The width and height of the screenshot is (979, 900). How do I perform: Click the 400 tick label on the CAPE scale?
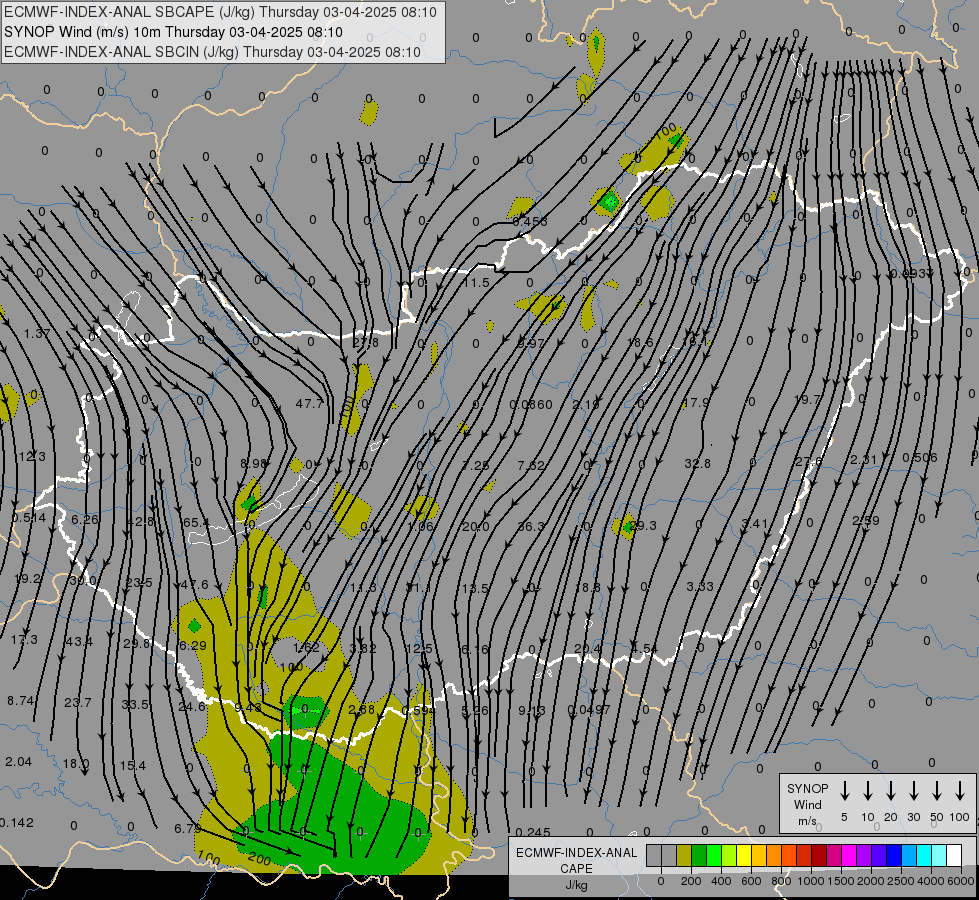pyautogui.click(x=721, y=881)
